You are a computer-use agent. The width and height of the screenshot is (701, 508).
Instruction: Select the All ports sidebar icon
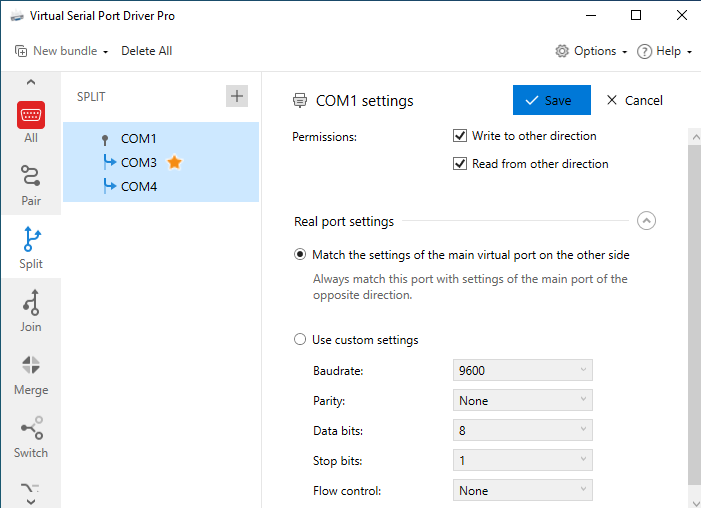tap(31, 115)
